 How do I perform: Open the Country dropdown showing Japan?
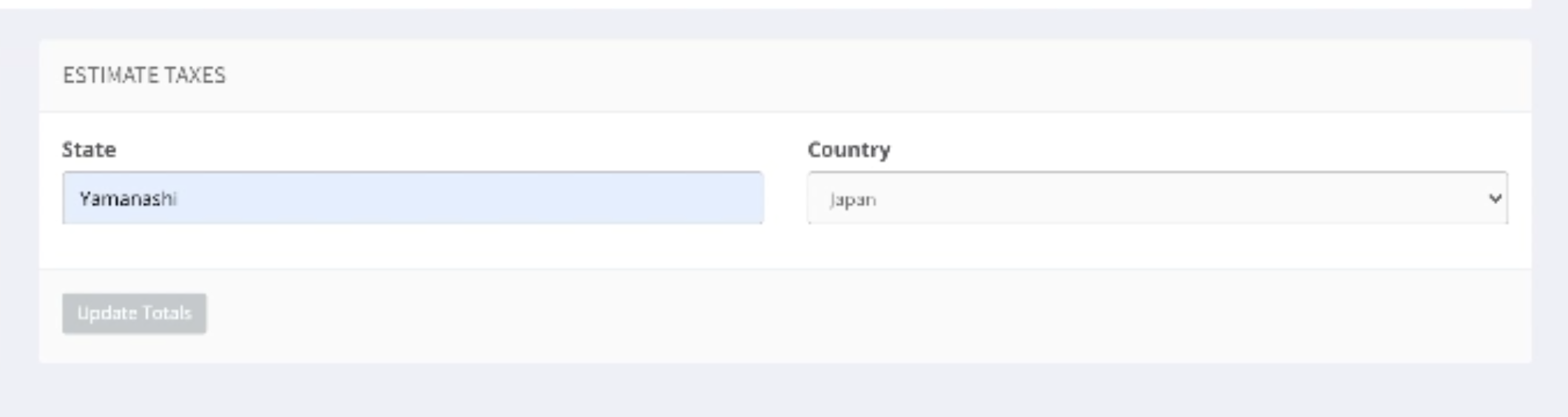(x=1158, y=198)
